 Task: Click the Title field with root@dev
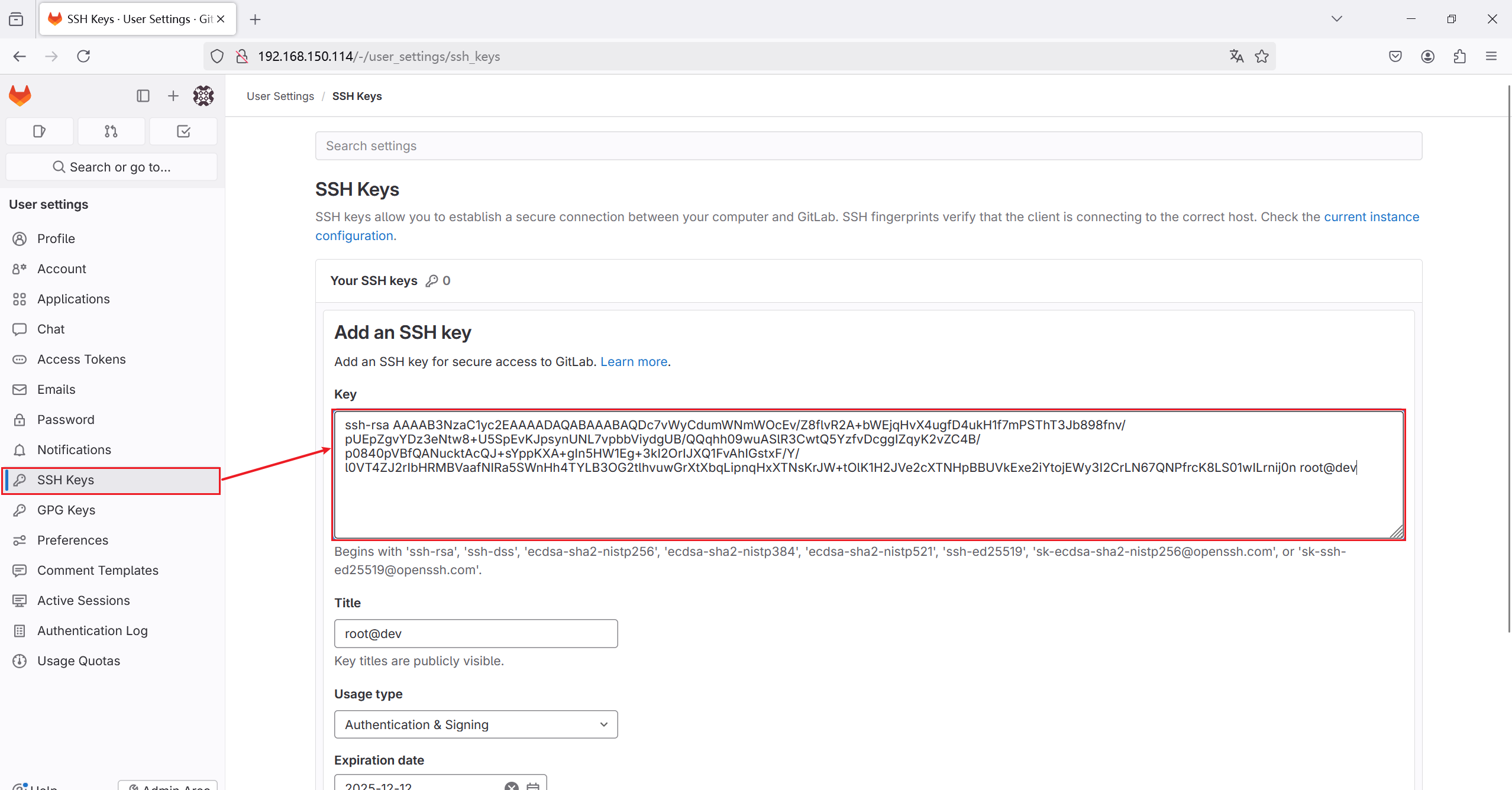pos(476,633)
